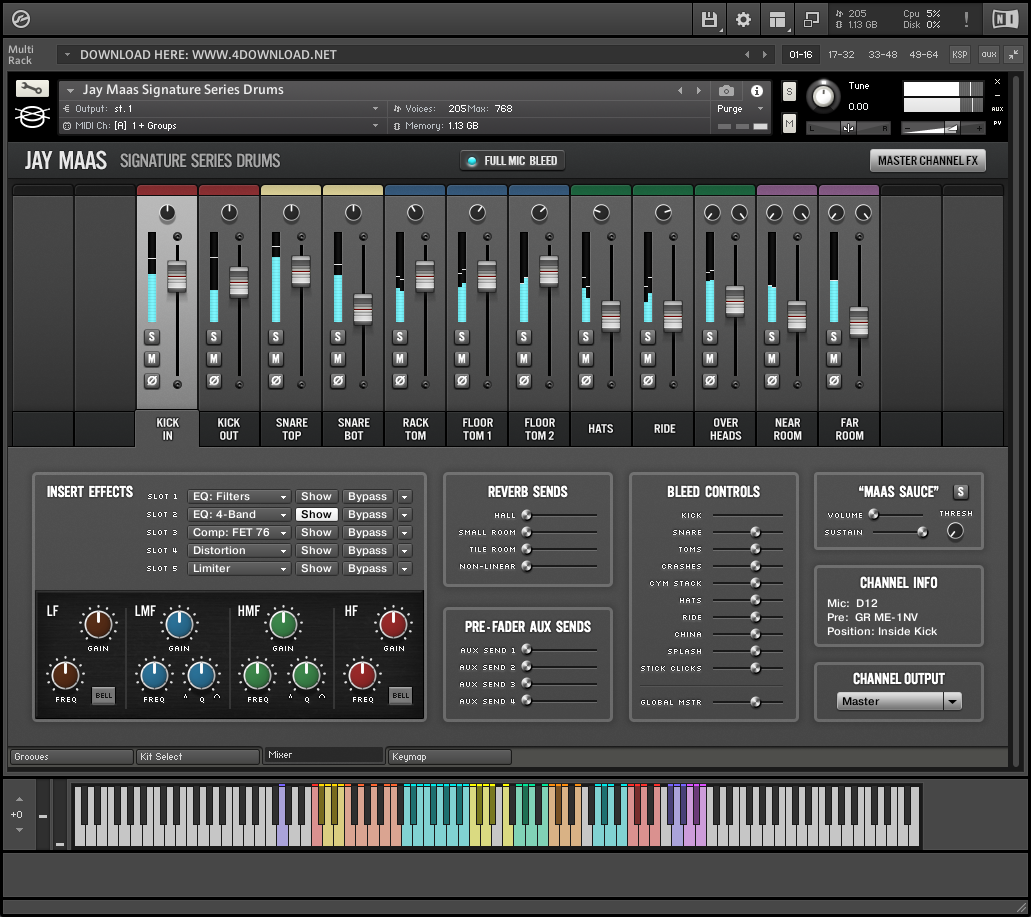Image resolution: width=1031 pixels, height=917 pixels.
Task: Bypass Slot 3 Comp FET 76
Action: point(367,532)
